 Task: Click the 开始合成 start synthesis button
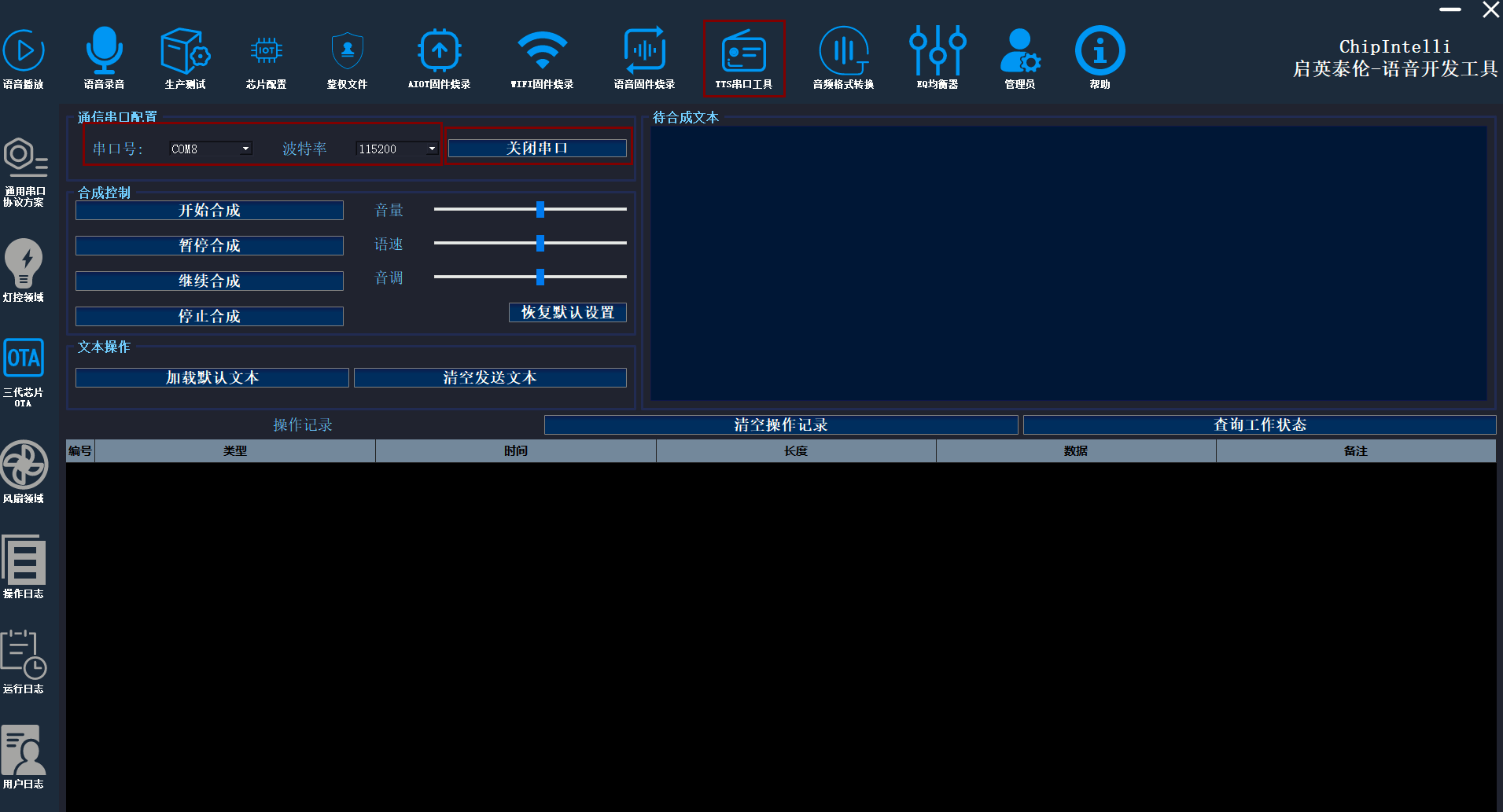[209, 210]
